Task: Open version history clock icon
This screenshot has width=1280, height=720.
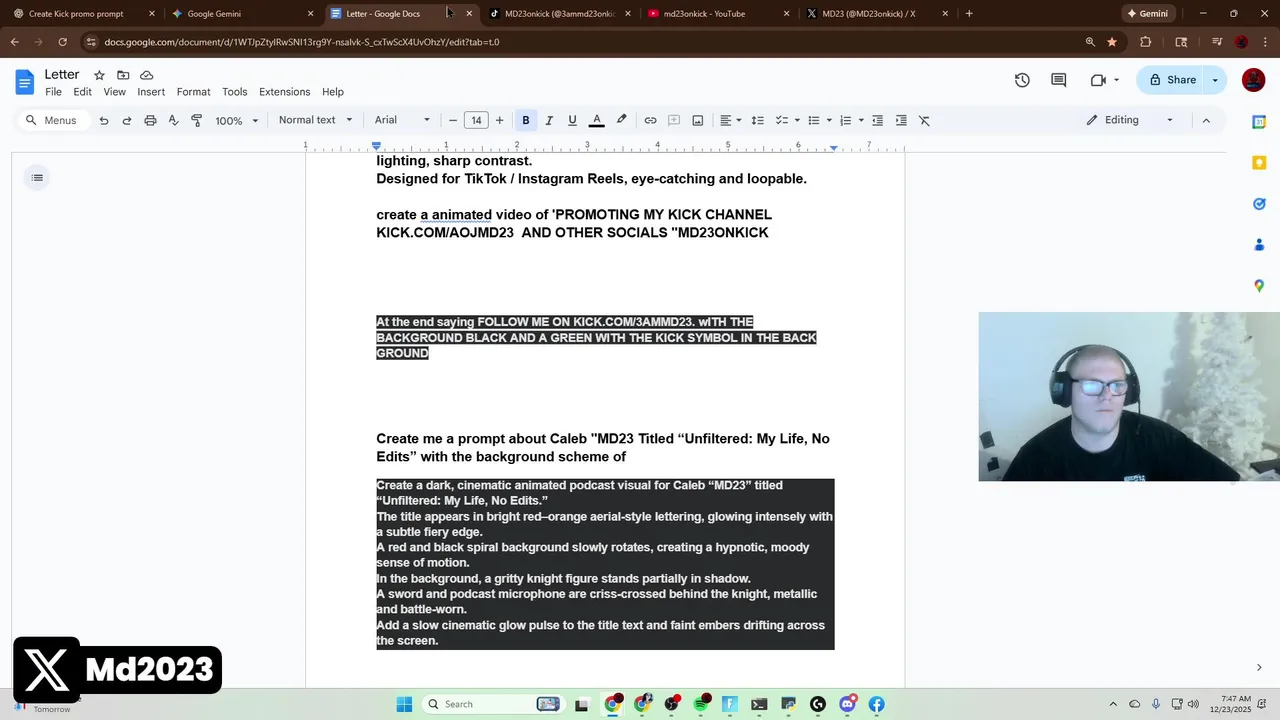Action: coord(1022,80)
